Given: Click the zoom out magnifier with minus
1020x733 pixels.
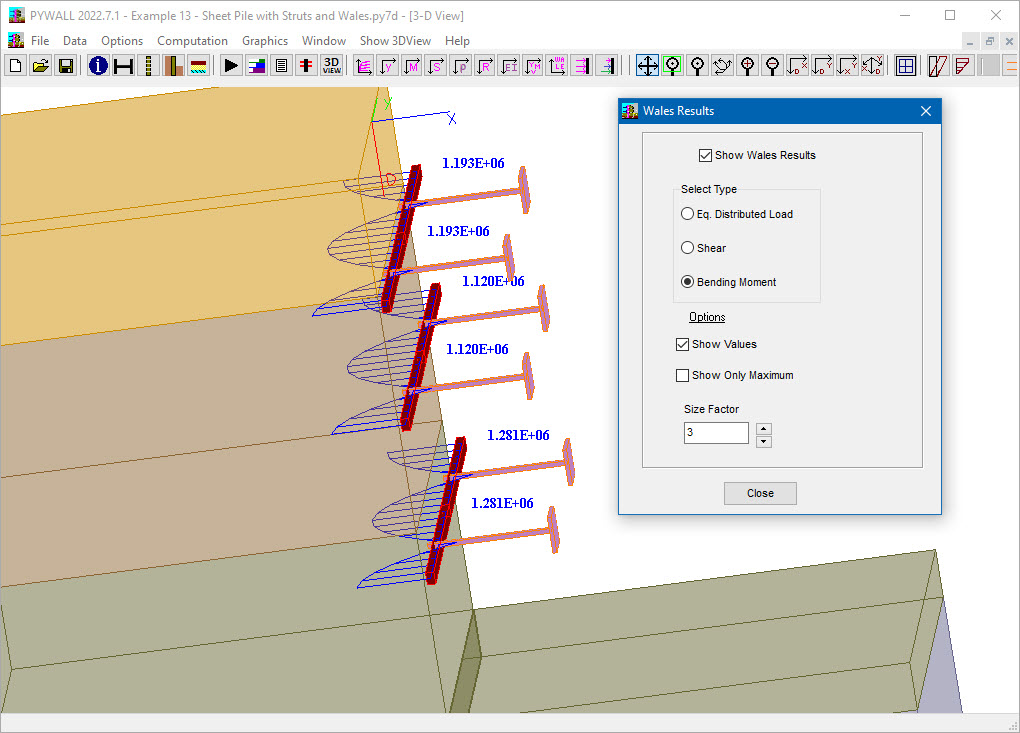Looking at the screenshot, I should tap(772, 66).
